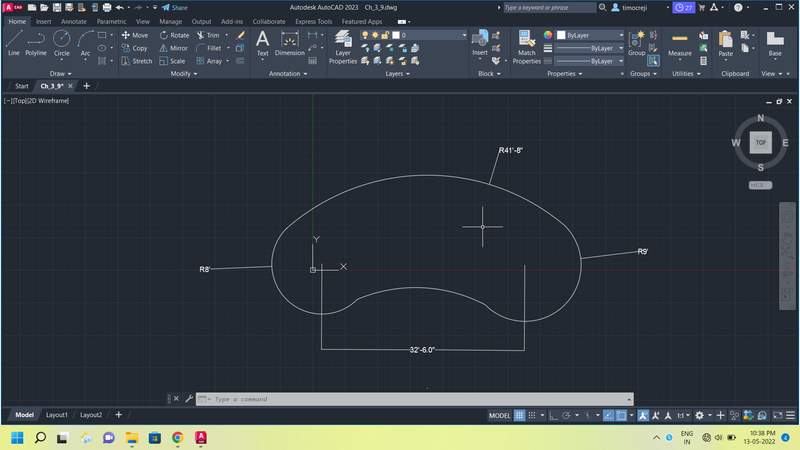The image size is (800, 450).
Task: Open the layer name dropdown
Action: tap(430, 35)
